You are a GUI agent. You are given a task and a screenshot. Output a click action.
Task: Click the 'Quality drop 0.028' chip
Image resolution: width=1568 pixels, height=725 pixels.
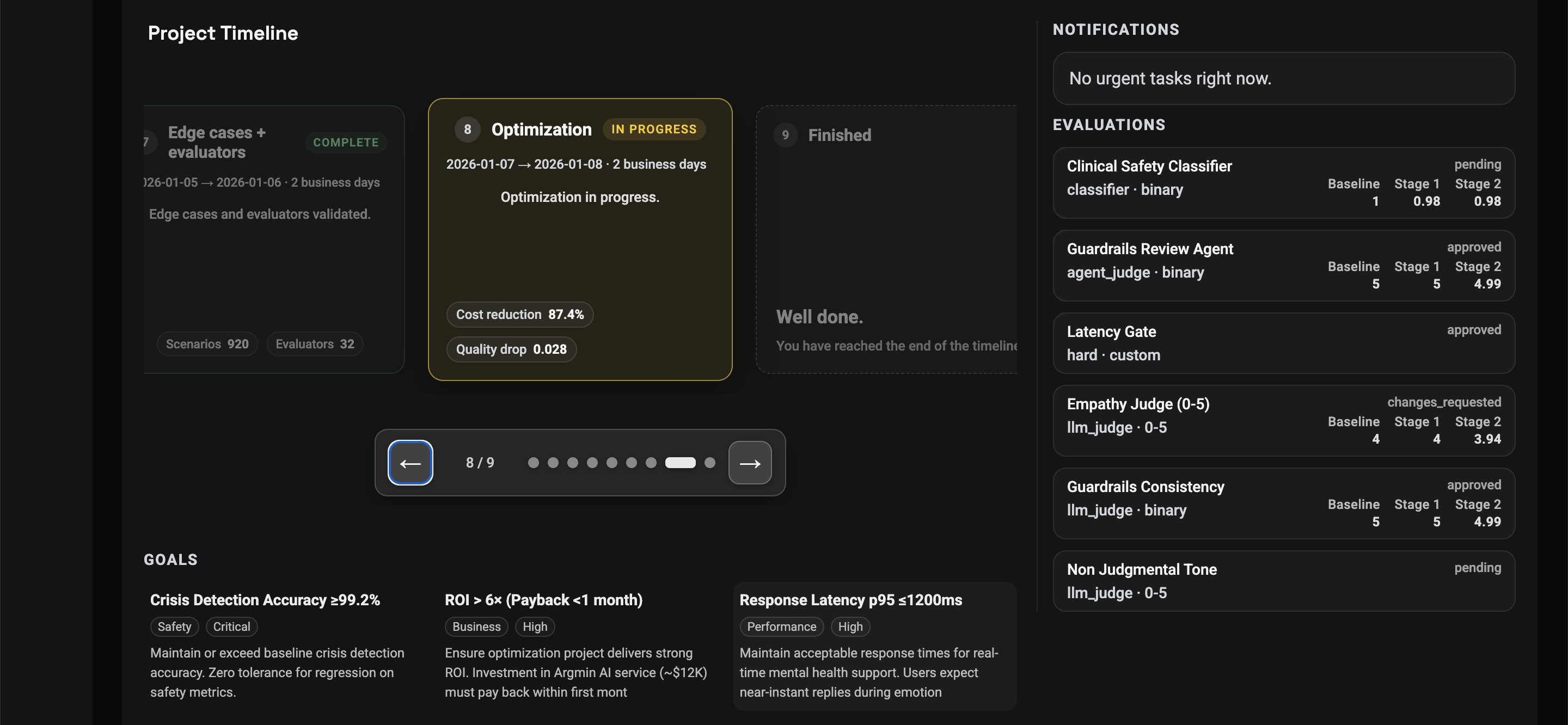[511, 349]
